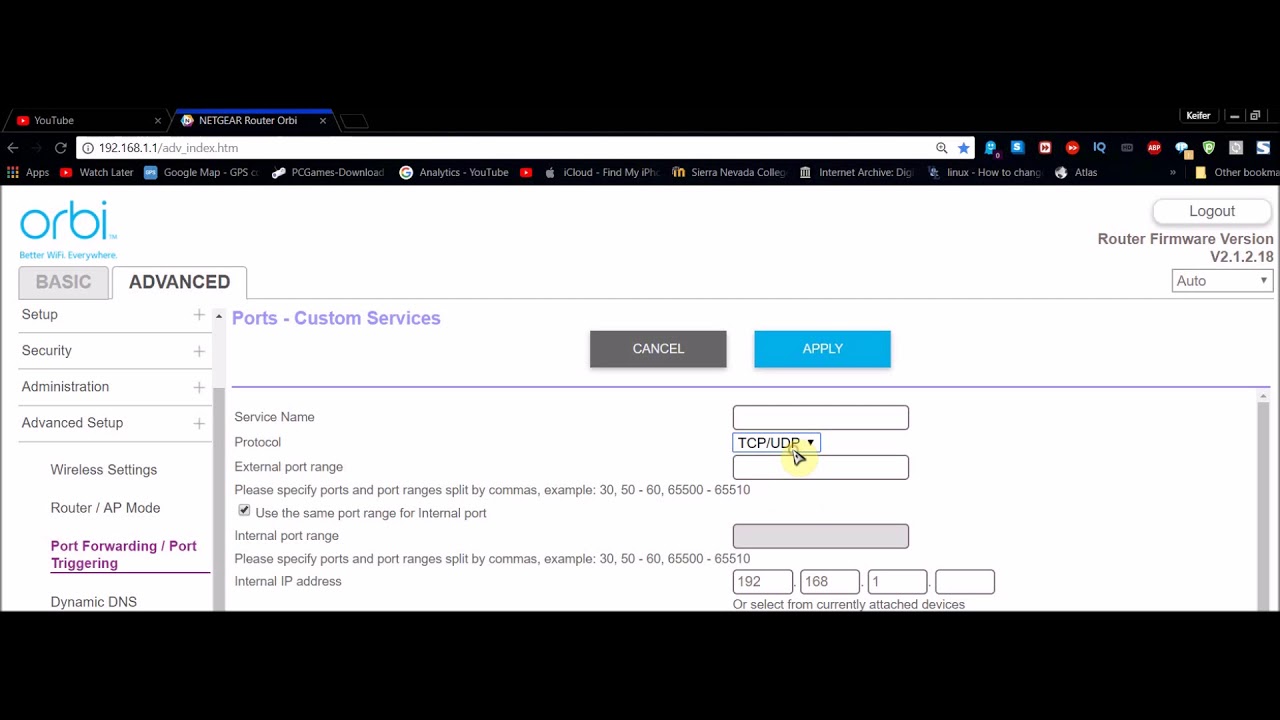Viewport: 1280px width, 720px height.
Task: Reload the router page
Action: [61, 148]
